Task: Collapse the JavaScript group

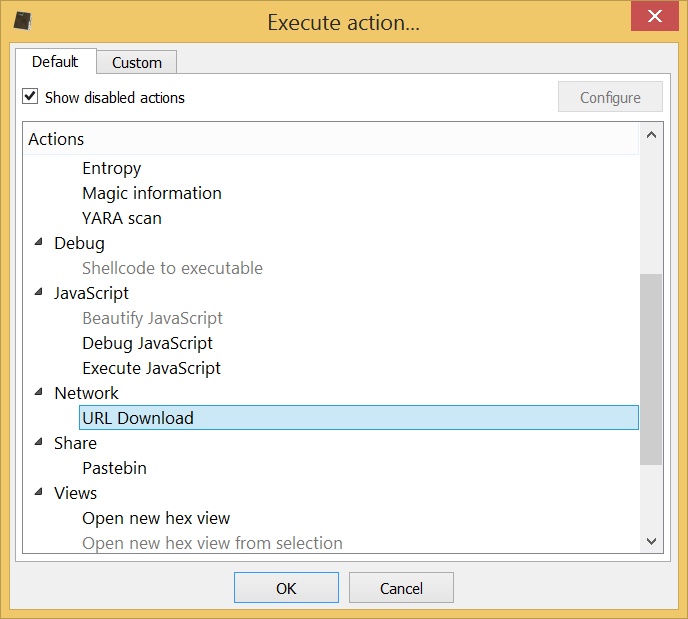Action: (39, 292)
